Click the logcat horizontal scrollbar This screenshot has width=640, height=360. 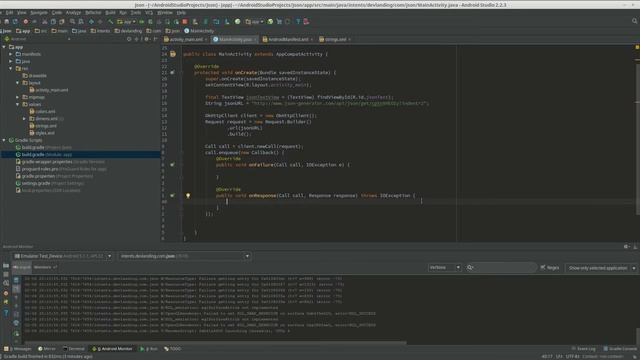click(216, 343)
